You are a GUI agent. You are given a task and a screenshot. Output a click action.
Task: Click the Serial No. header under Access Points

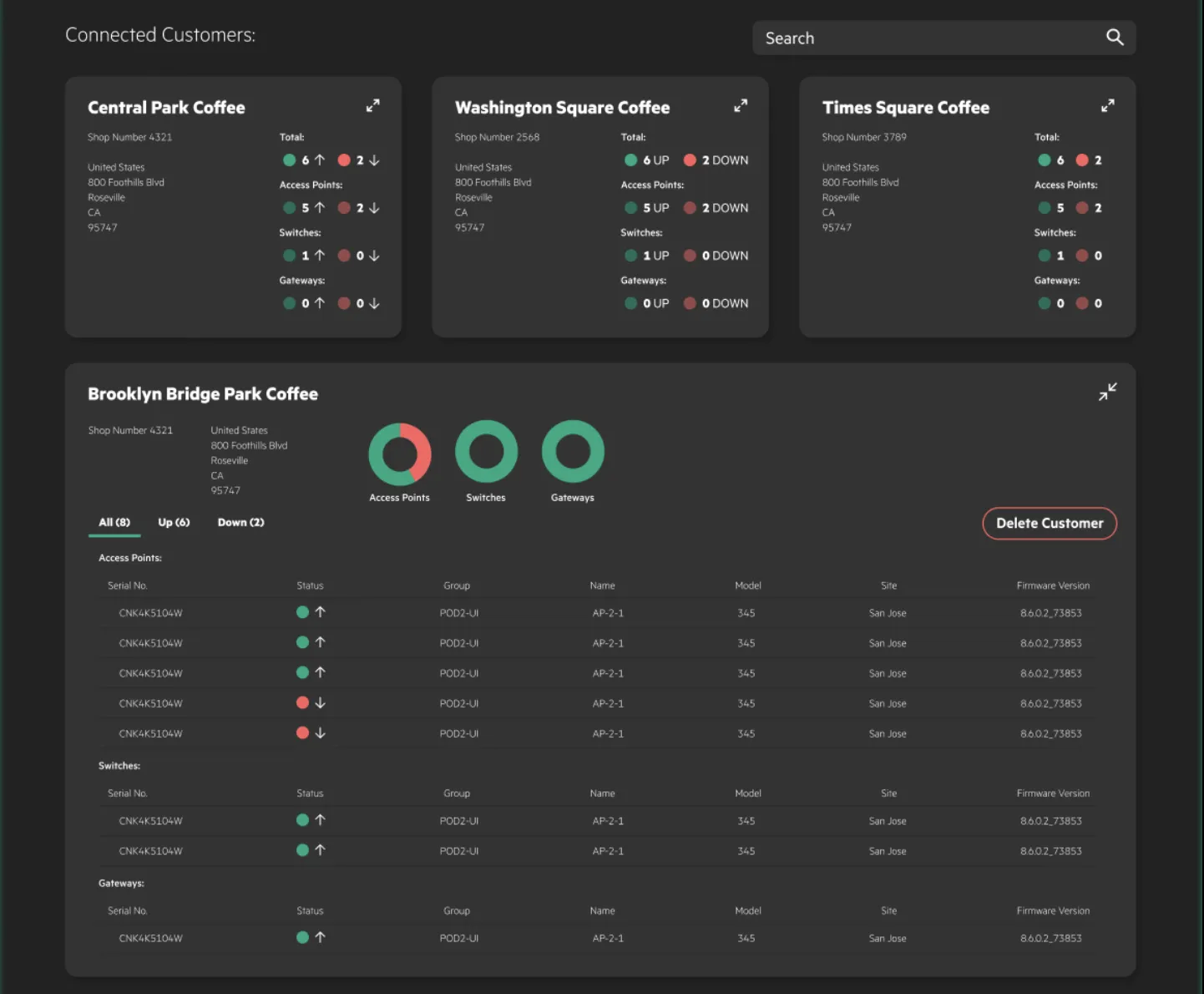tap(127, 586)
